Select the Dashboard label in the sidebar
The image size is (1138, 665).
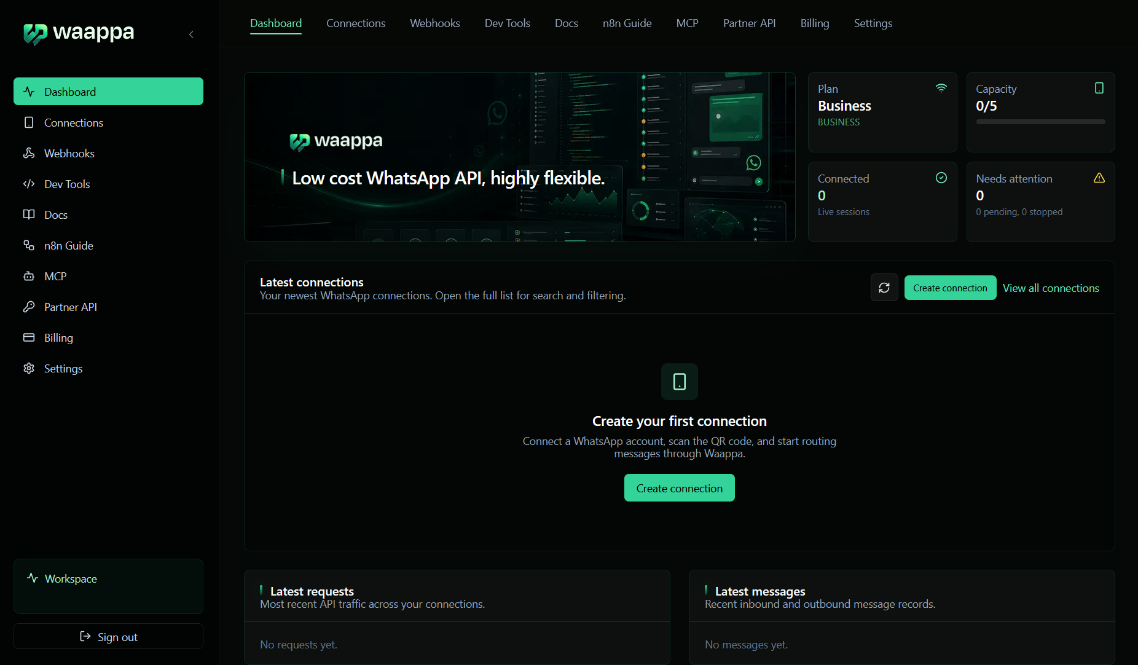point(70,92)
